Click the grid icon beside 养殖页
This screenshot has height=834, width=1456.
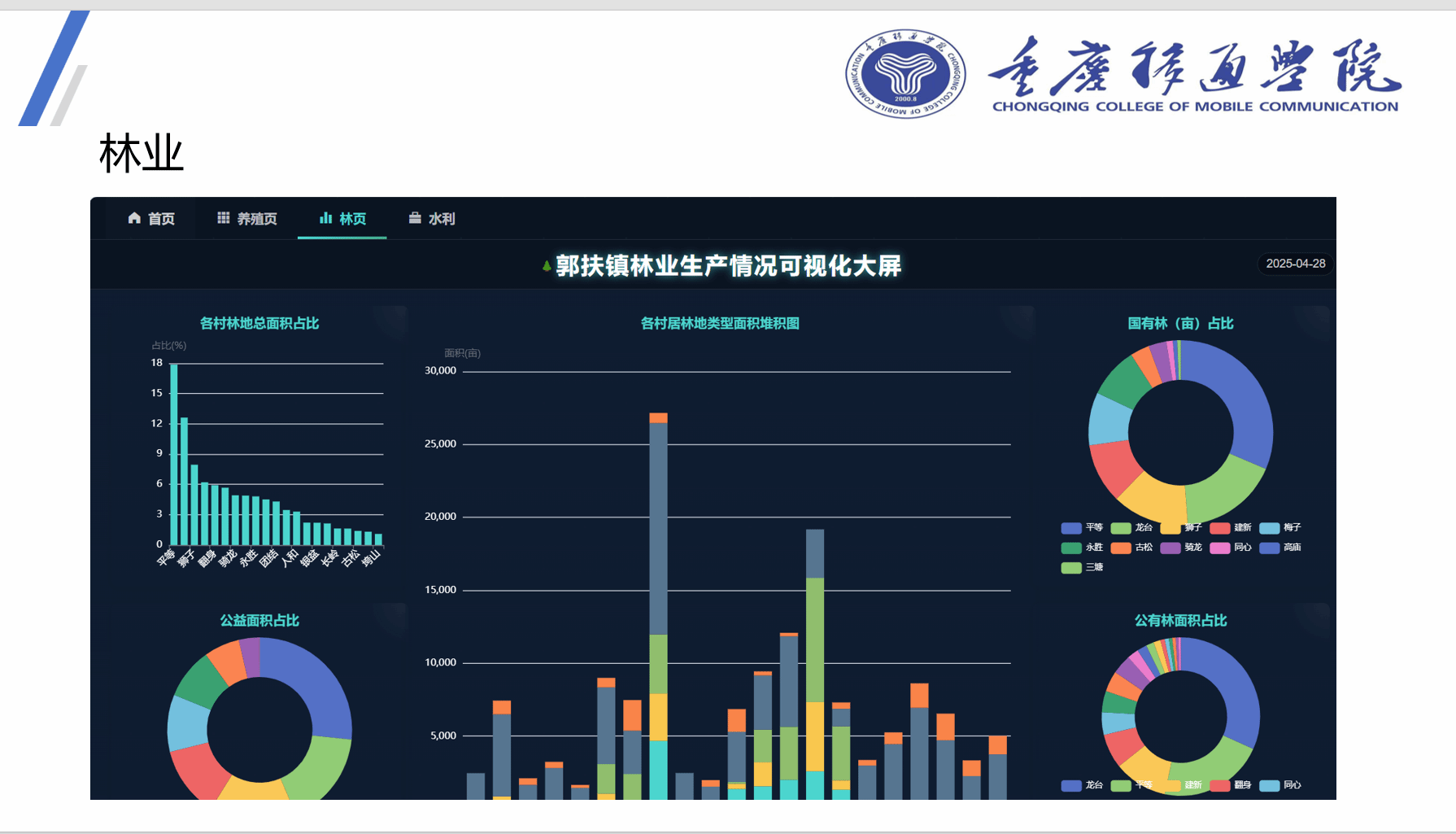tap(224, 218)
